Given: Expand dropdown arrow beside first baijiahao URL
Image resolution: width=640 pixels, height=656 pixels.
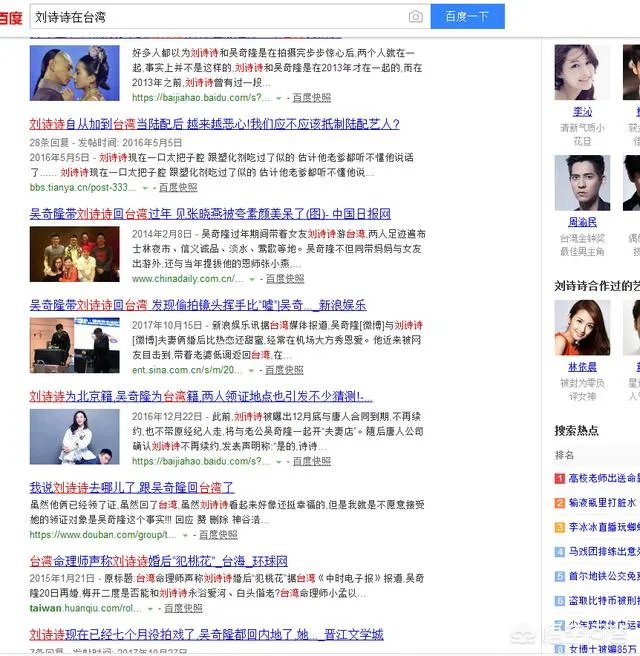Looking at the screenshot, I should click(x=279, y=98).
